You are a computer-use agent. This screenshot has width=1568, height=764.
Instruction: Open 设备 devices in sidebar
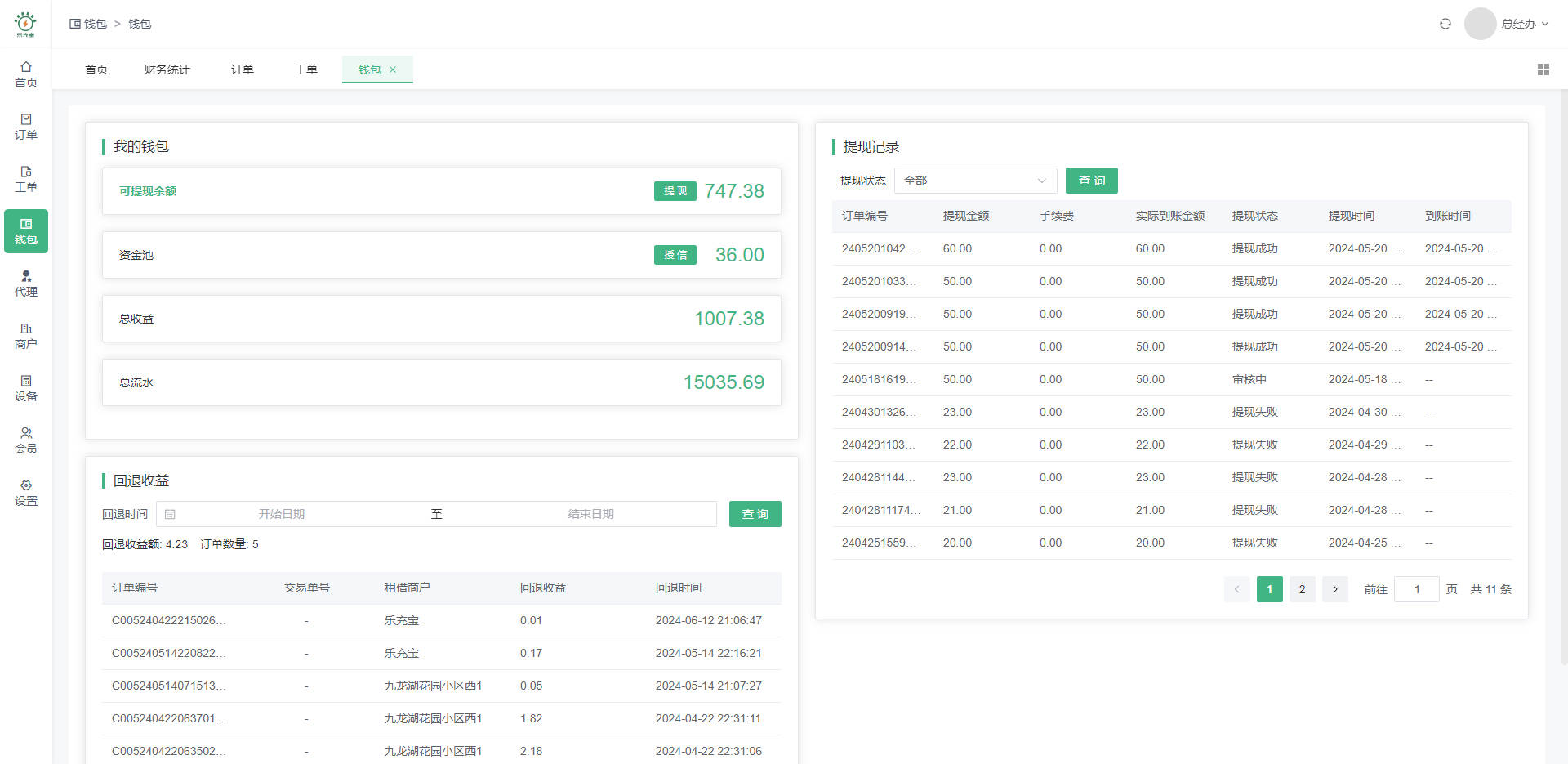(x=26, y=388)
